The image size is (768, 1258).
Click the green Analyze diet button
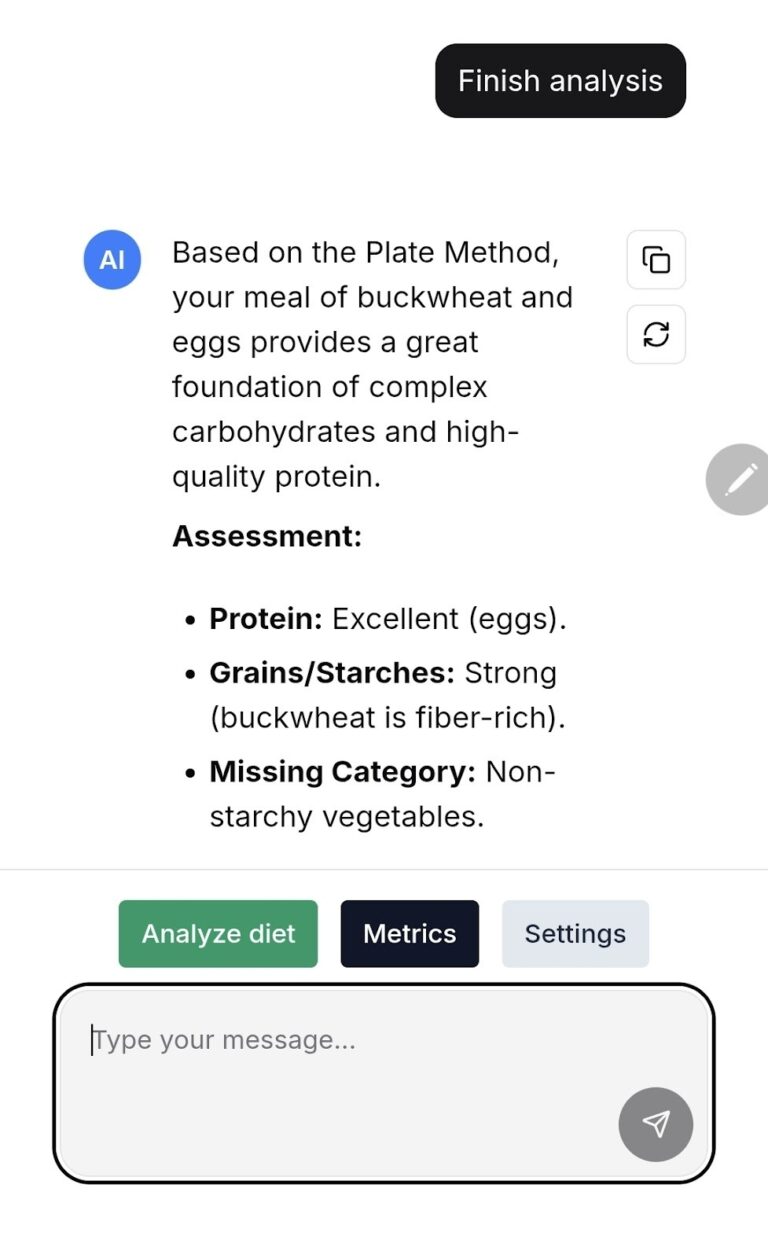pos(218,934)
